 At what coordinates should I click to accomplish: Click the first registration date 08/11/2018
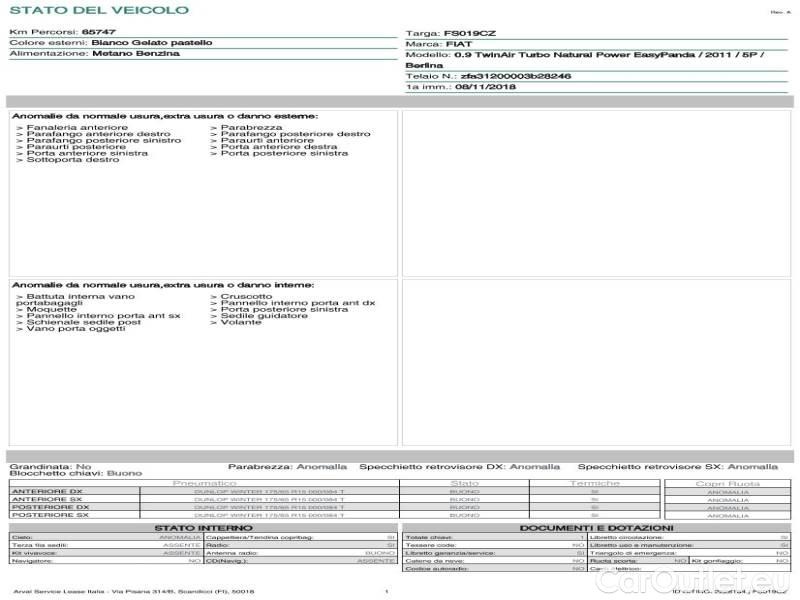point(488,87)
